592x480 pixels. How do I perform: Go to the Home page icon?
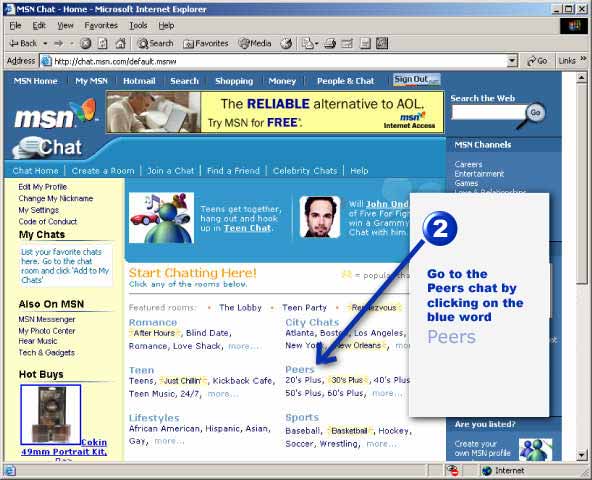(x=120, y=43)
